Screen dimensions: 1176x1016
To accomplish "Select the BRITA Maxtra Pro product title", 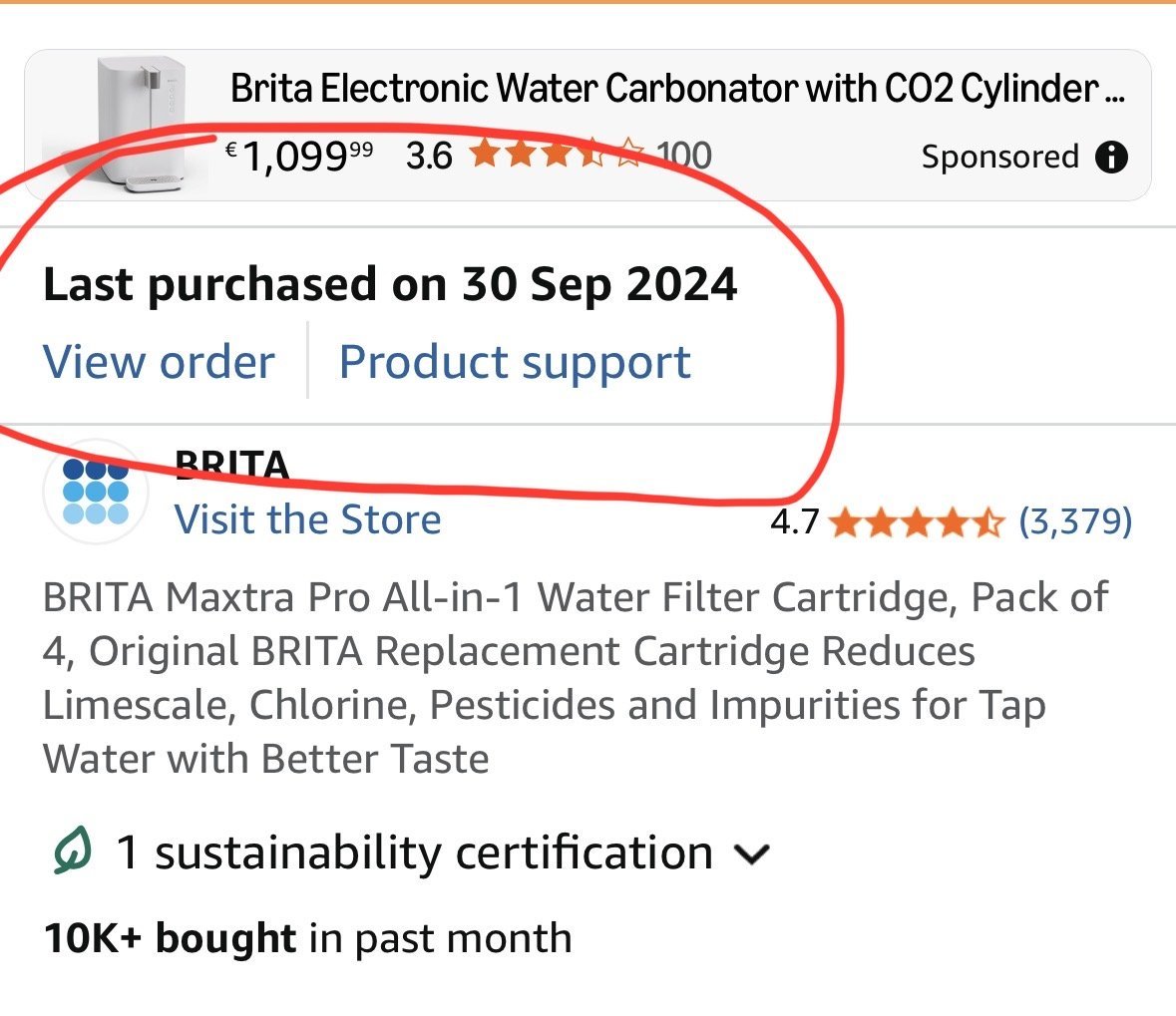I will [574, 678].
